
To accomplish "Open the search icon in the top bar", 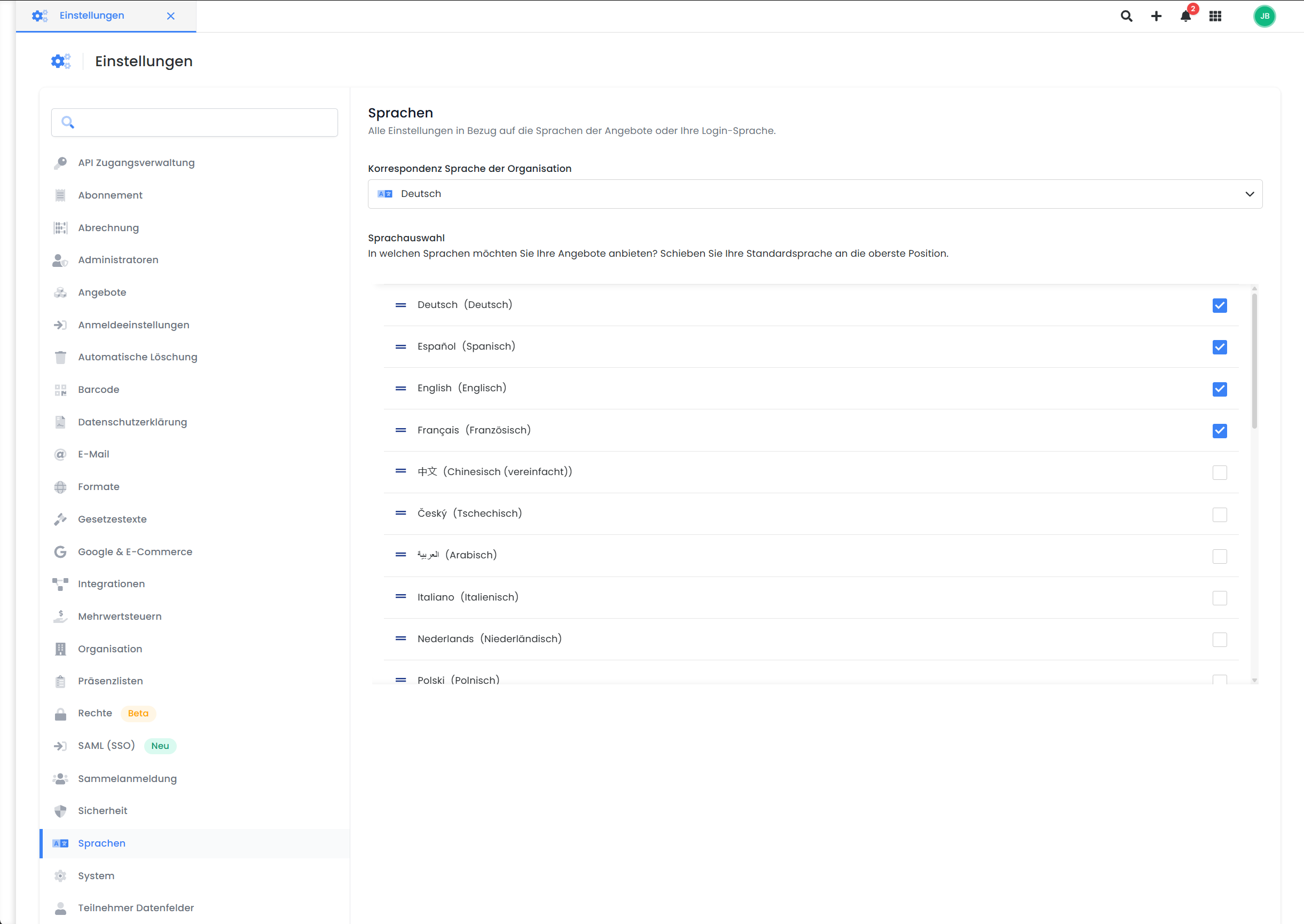I will coord(1126,16).
